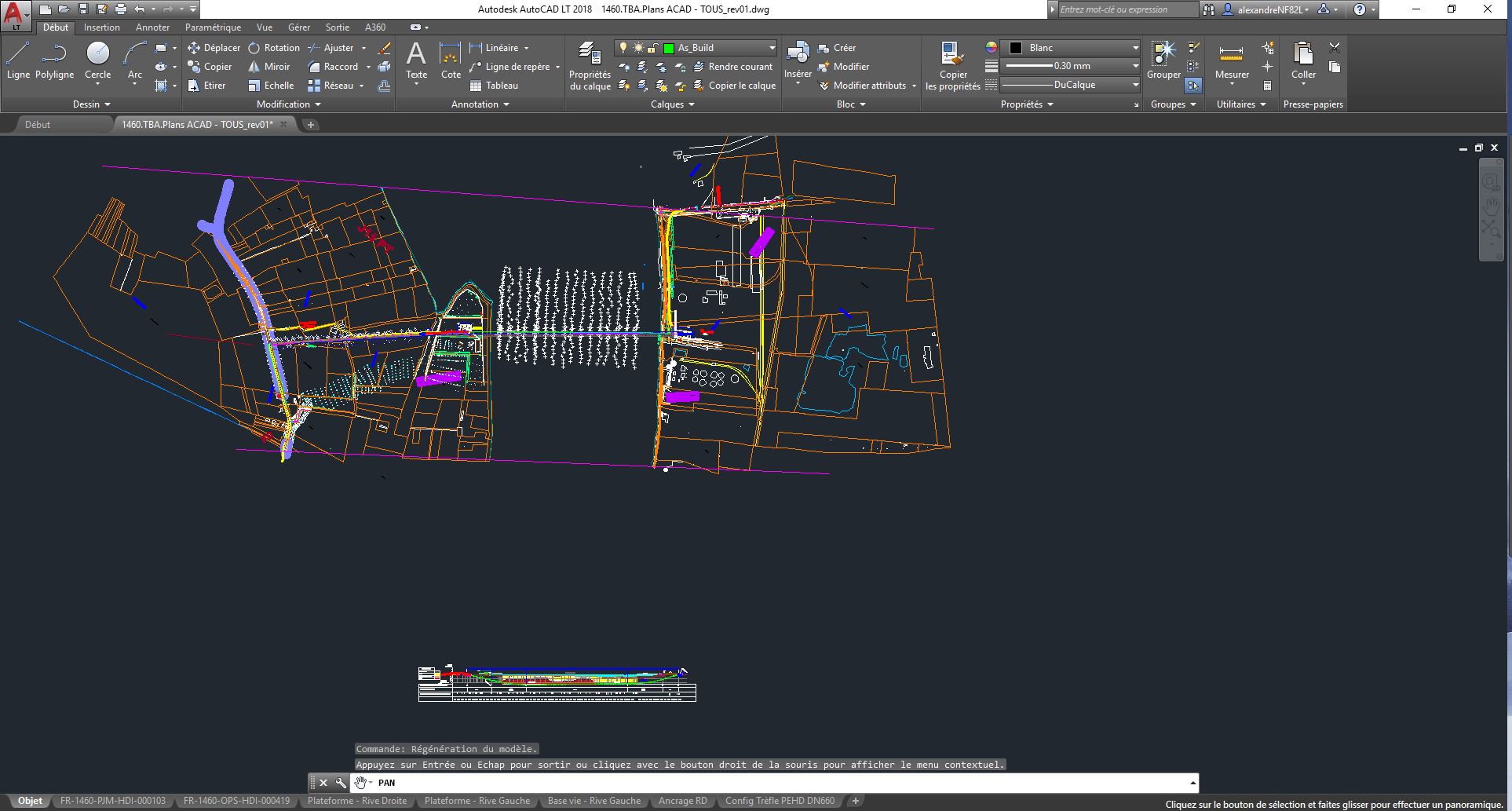Click the Insérer block tool
This screenshot has height=811, width=1512.
pyautogui.click(x=798, y=60)
